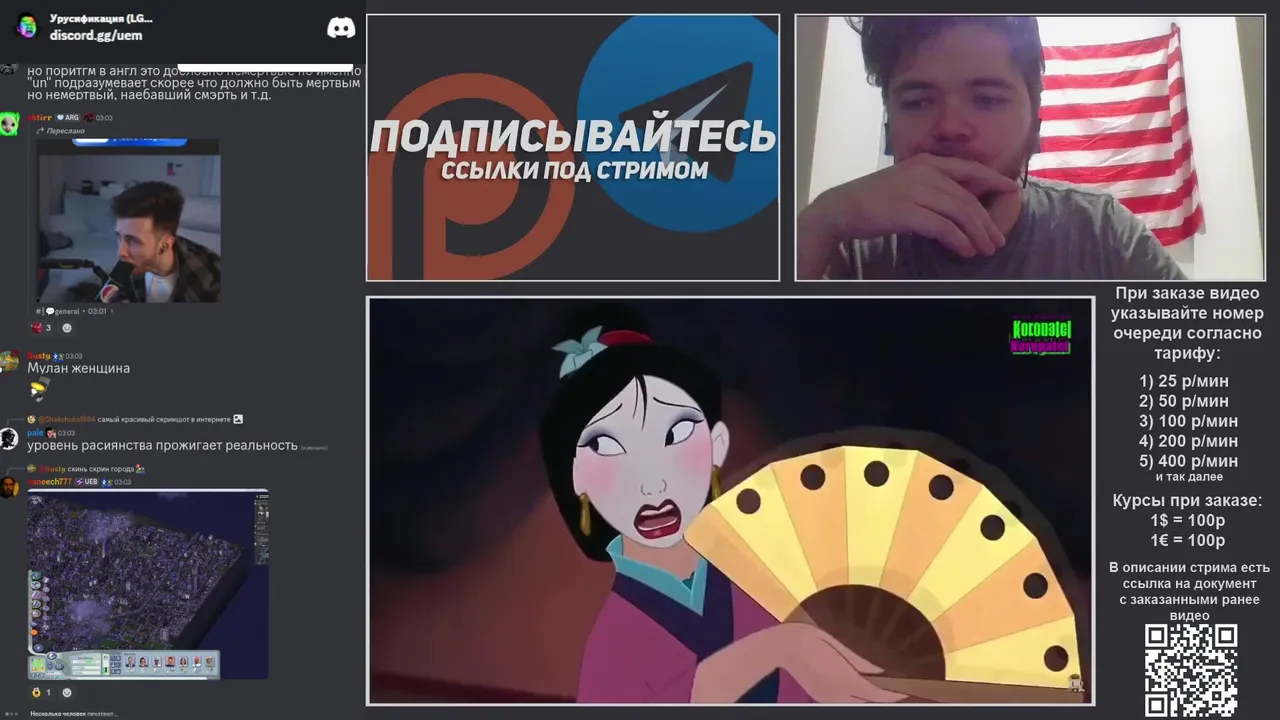Open the forwarded streamer image from shtirr
This screenshot has height=720, width=1280.
(x=129, y=220)
